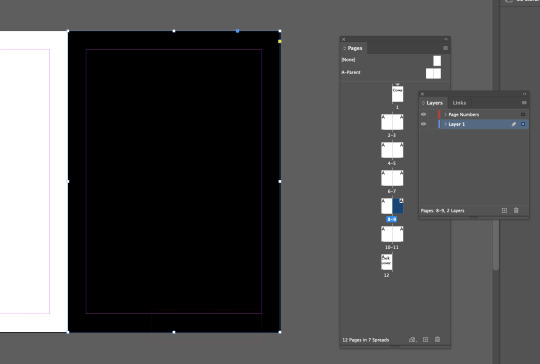The image size is (540, 364).
Task: Click the vertical scrollbar thumb beside canvas
Action: 496,245
